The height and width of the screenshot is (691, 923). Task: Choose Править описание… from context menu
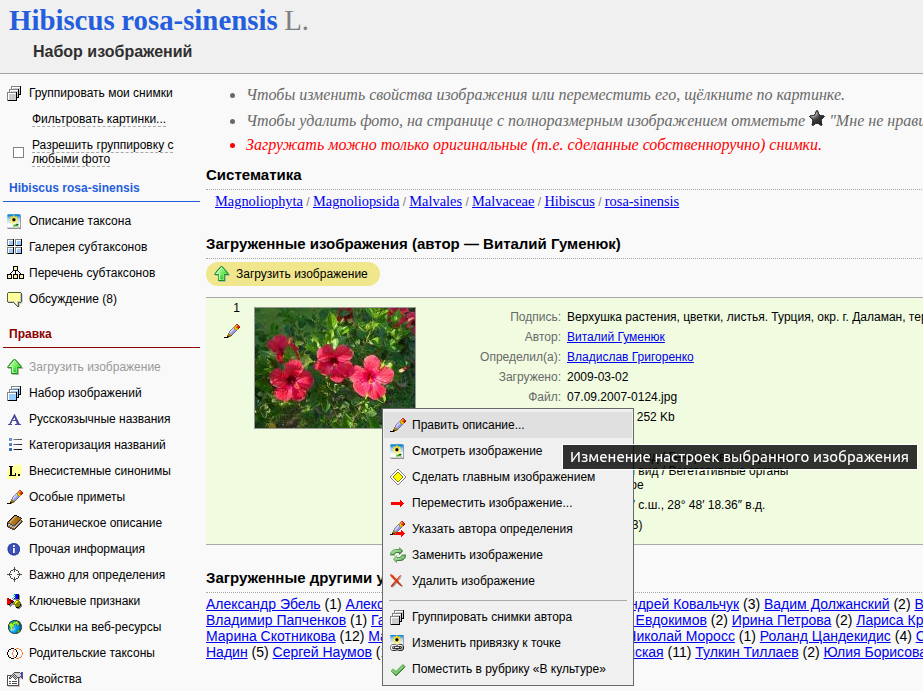coord(508,425)
